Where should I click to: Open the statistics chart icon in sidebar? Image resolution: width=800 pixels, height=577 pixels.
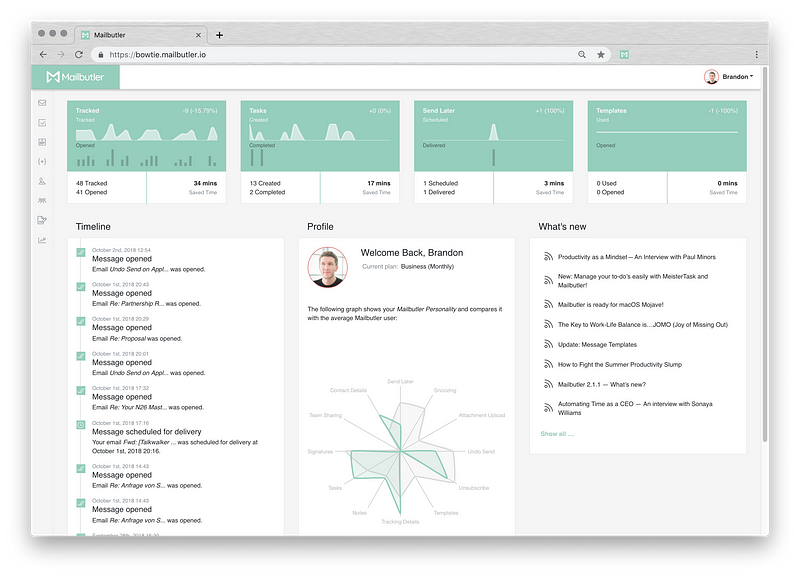[42, 240]
